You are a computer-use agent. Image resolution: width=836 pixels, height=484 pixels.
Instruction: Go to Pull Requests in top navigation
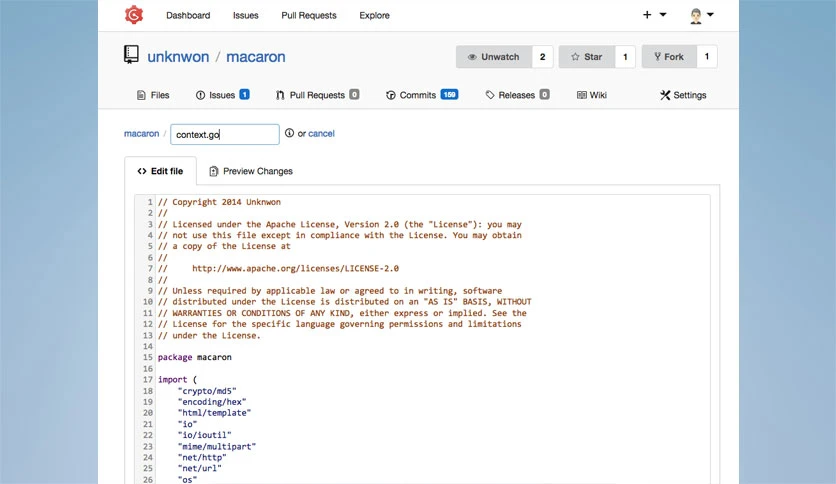(309, 15)
